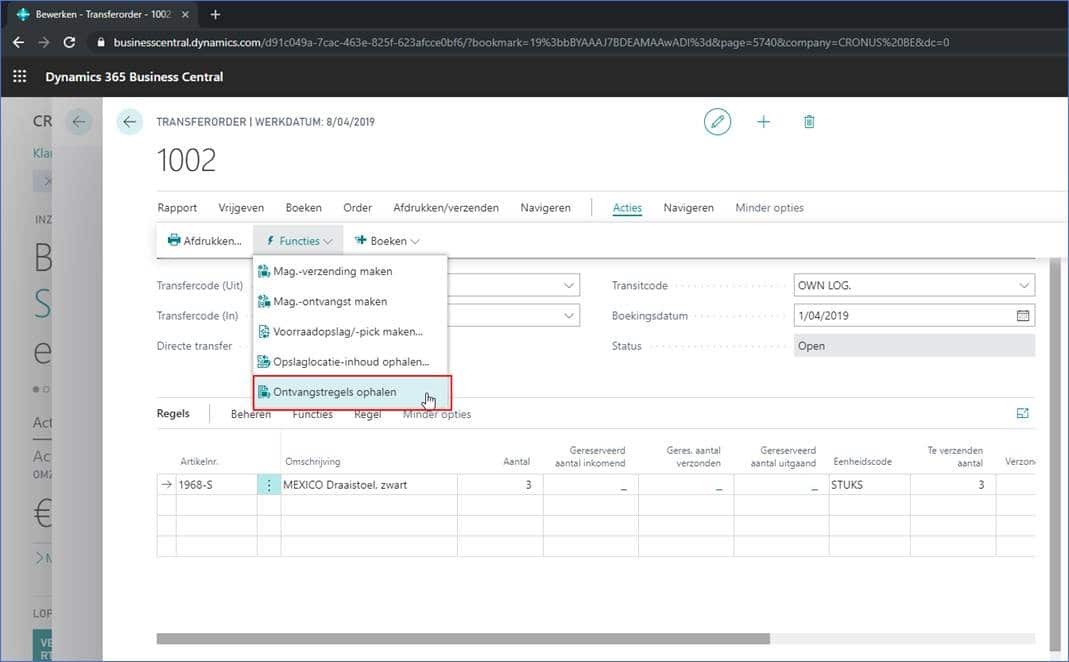Switch to the Acties tab
The height and width of the screenshot is (662, 1069).
[x=627, y=208]
